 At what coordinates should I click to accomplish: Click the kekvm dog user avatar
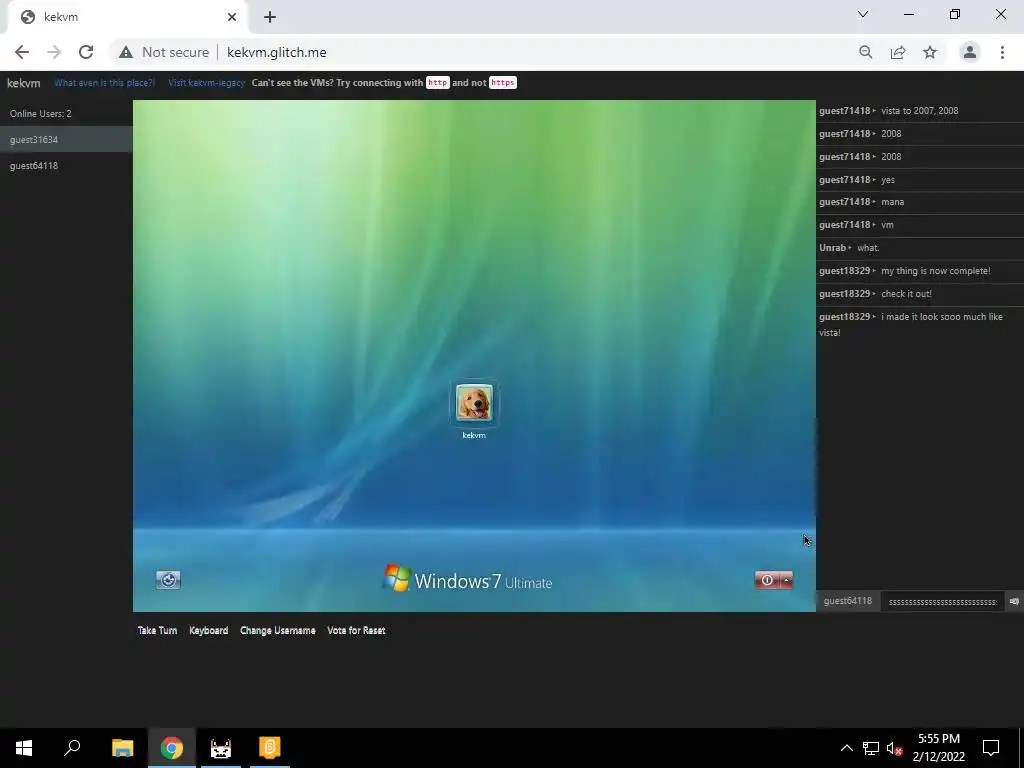(x=474, y=403)
